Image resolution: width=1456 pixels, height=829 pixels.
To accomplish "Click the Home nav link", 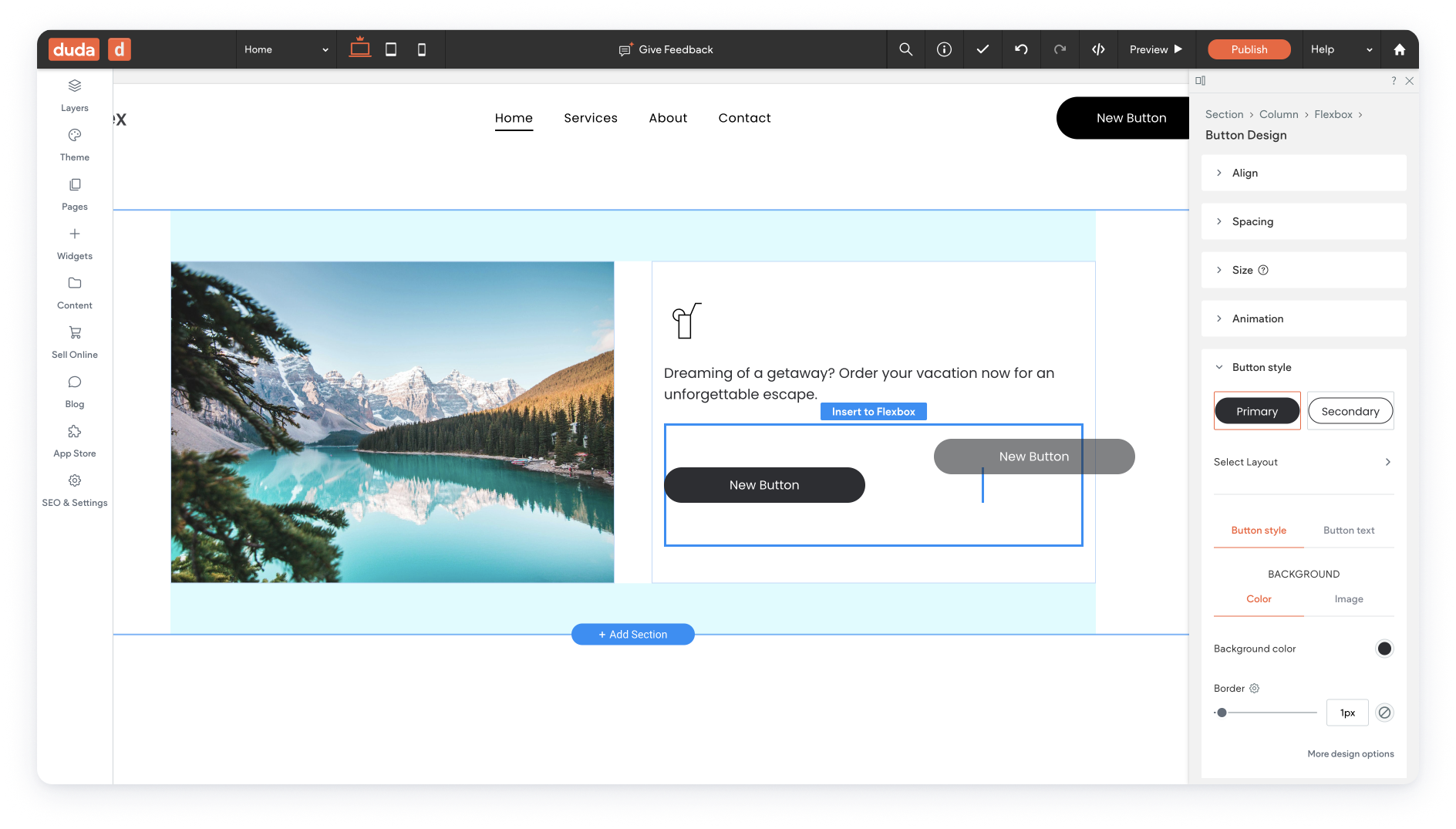I will pos(514,118).
